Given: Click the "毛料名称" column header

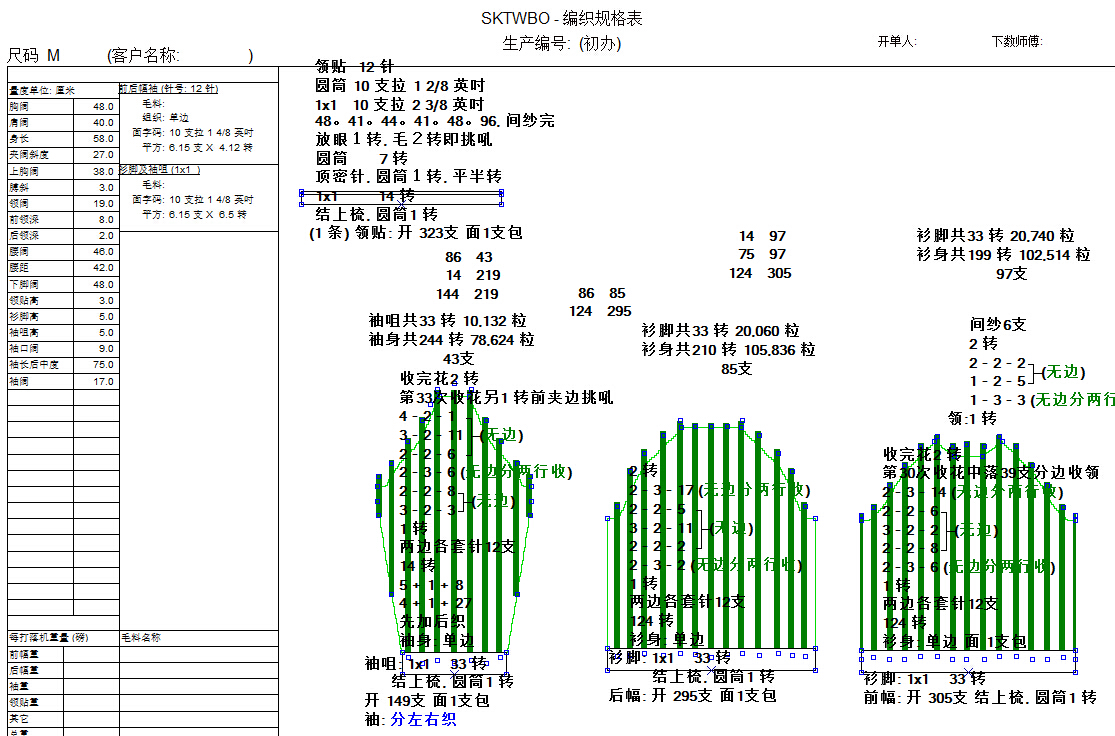Looking at the screenshot, I should (141, 638).
